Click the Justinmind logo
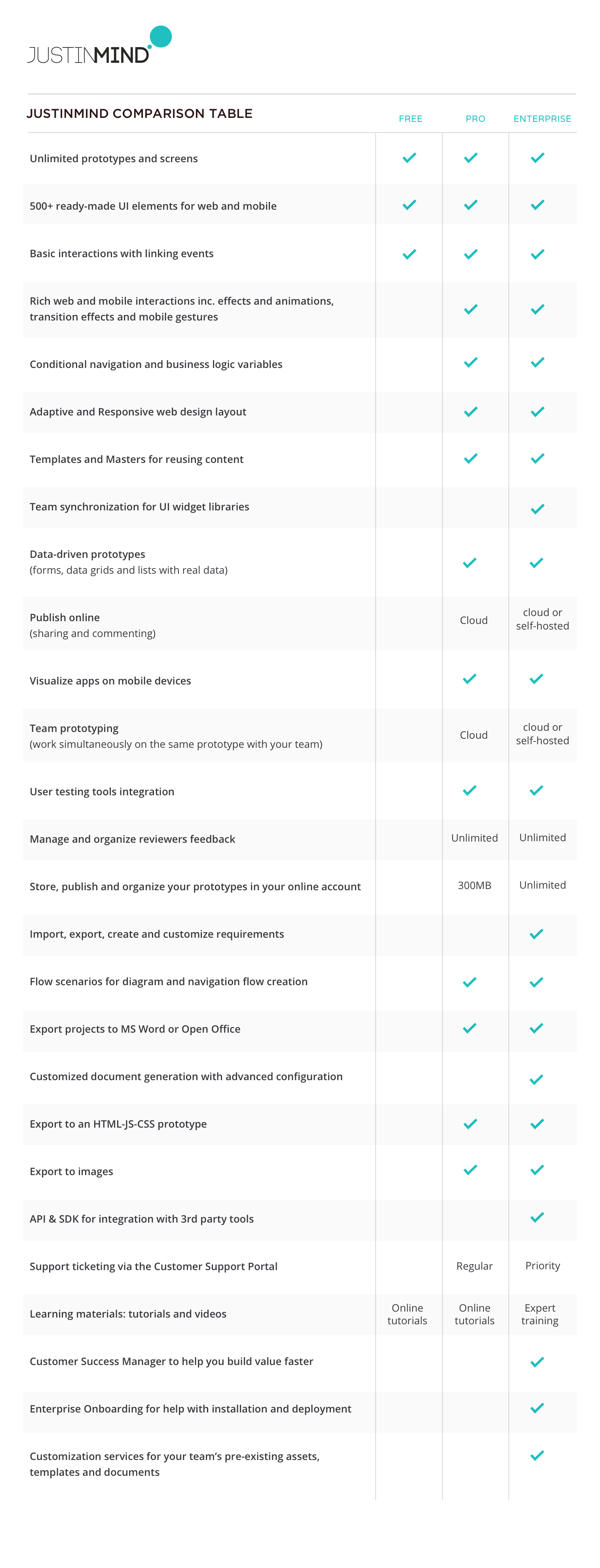 click(x=99, y=46)
